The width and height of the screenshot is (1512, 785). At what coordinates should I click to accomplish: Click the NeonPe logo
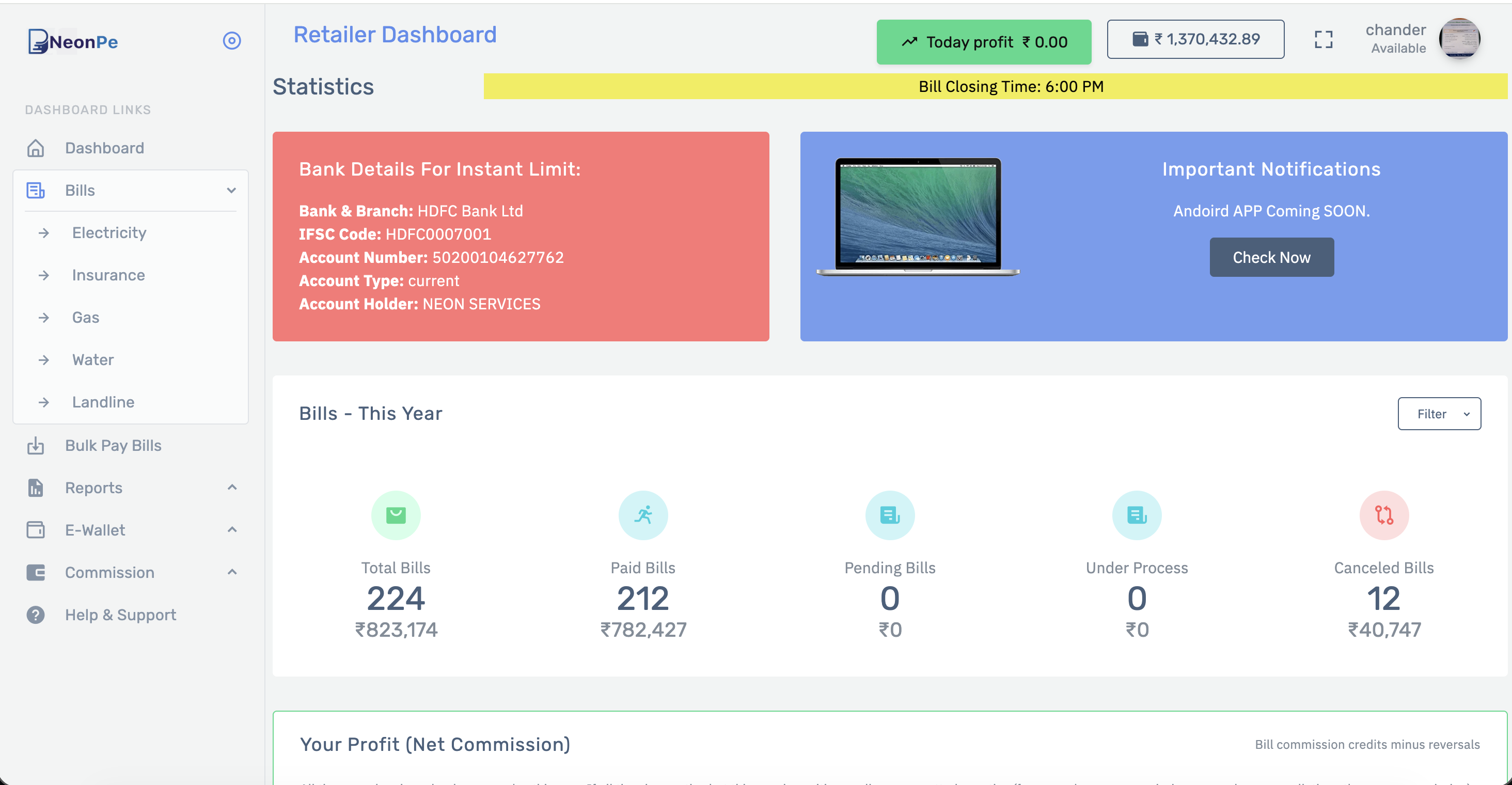point(73,42)
